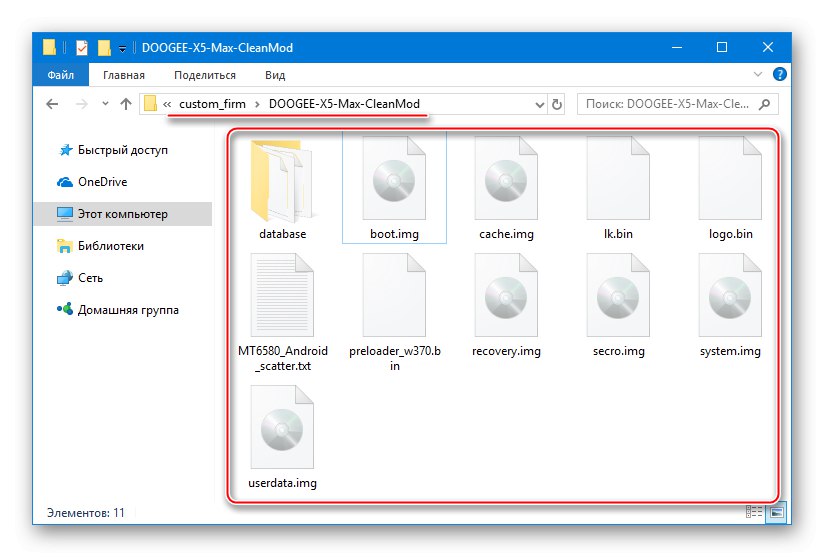Close the DOOGEE-X5-Max-CleanMod window
The image size is (824, 557).
point(768,47)
